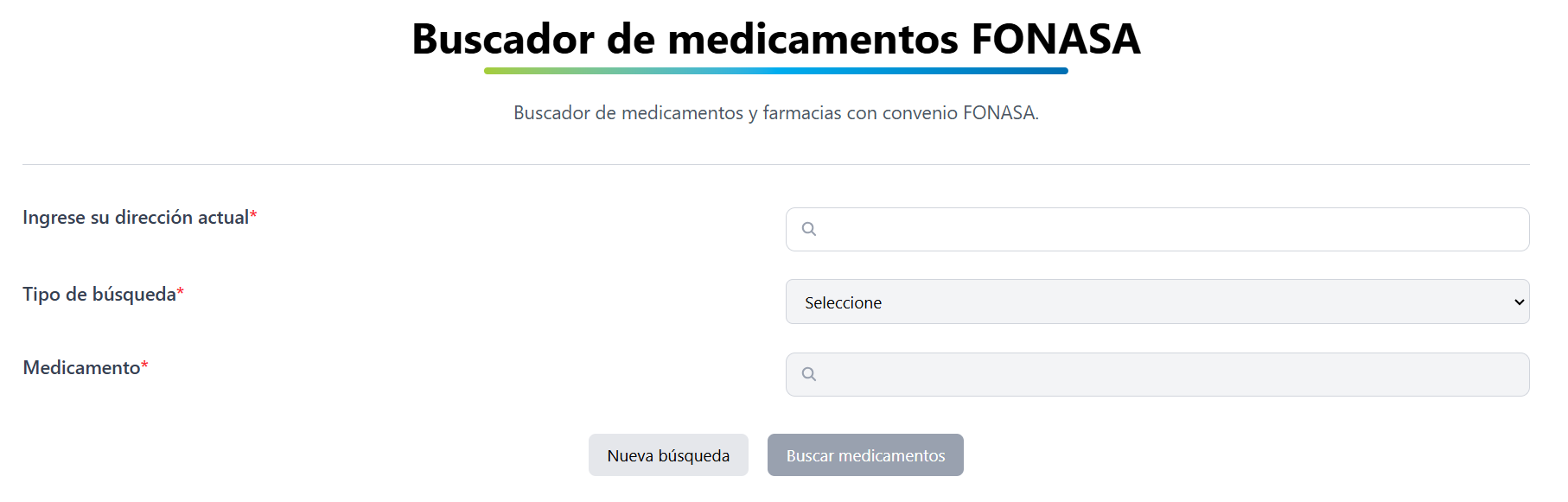1568x502 pixels.
Task: Click 'Nueva búsqueda' to reset the form
Action: click(668, 454)
